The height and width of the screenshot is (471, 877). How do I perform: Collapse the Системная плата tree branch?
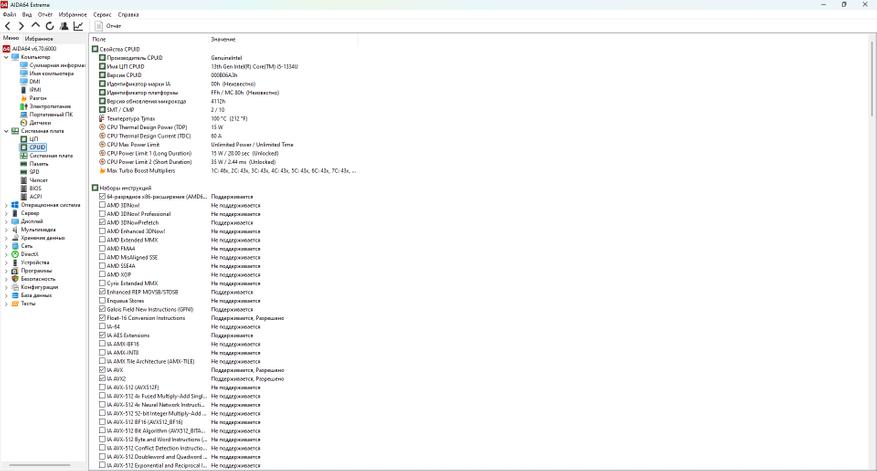click(6, 131)
